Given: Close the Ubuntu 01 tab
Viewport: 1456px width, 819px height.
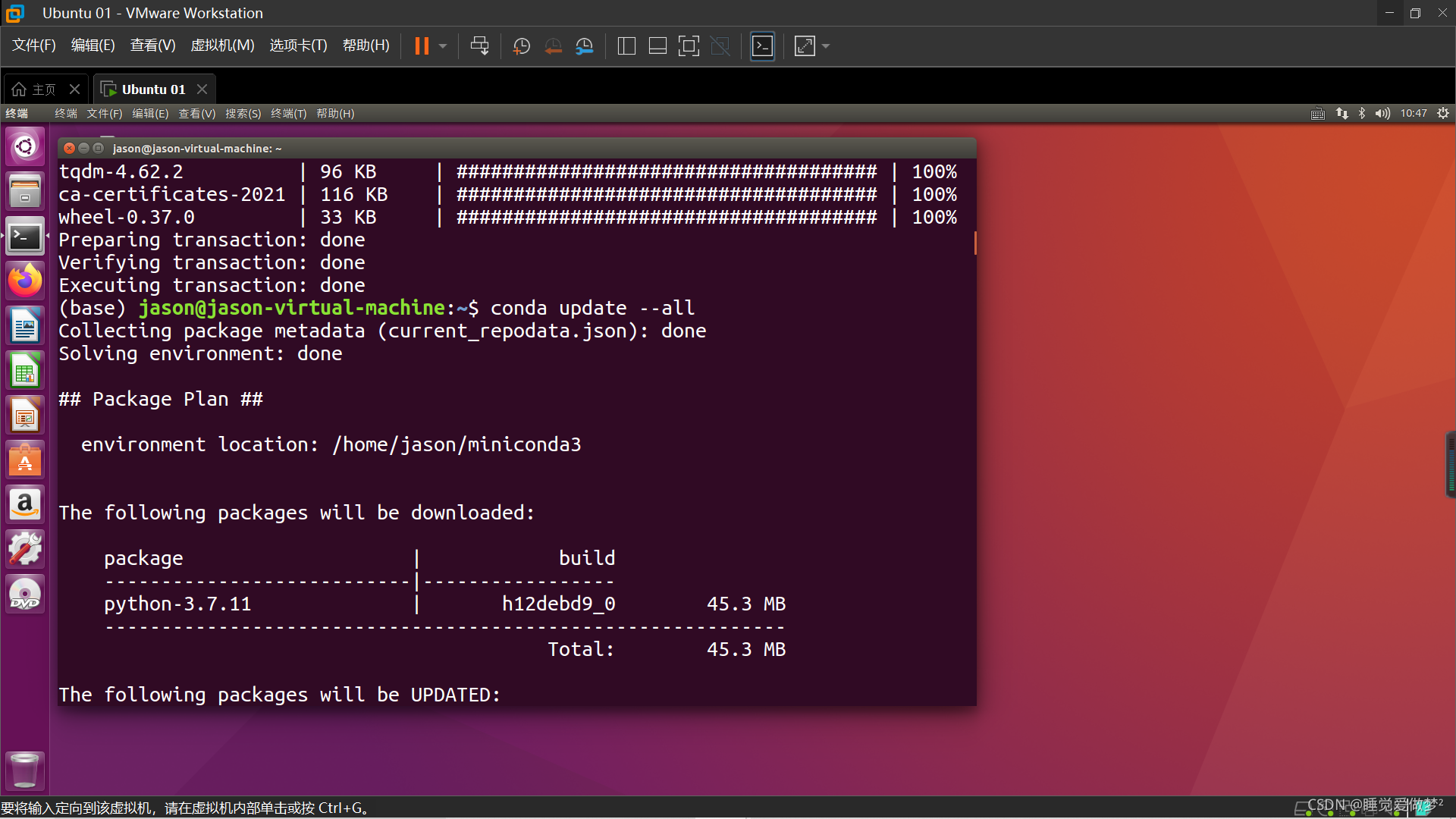Looking at the screenshot, I should coord(202,89).
